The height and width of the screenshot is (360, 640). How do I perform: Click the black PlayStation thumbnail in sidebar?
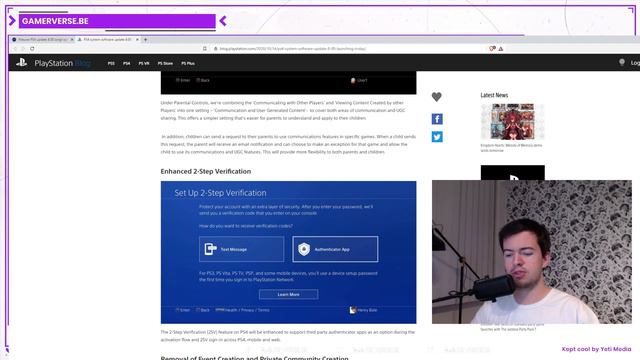512,173
